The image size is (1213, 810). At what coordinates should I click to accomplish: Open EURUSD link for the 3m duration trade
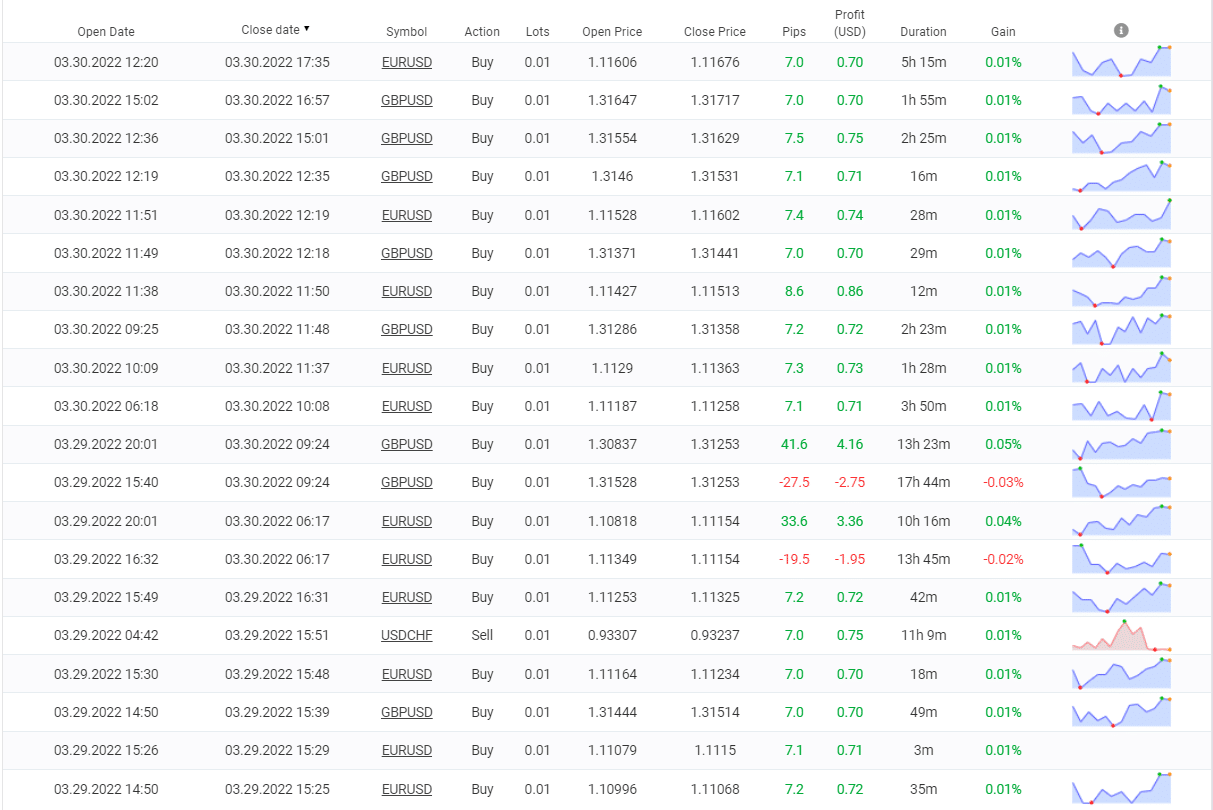pos(406,751)
